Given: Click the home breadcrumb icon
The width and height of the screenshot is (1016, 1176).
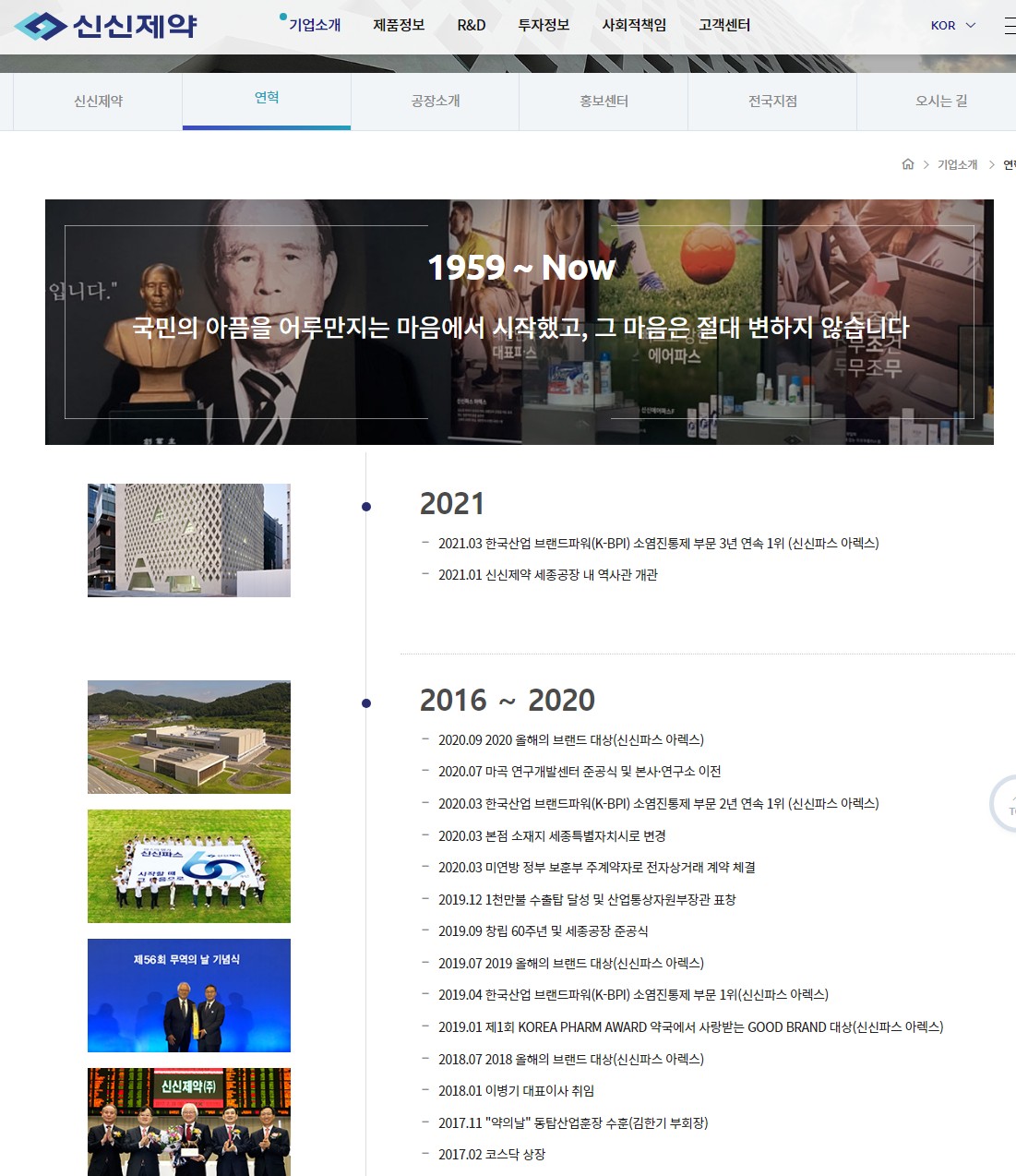Looking at the screenshot, I should coord(908,164).
